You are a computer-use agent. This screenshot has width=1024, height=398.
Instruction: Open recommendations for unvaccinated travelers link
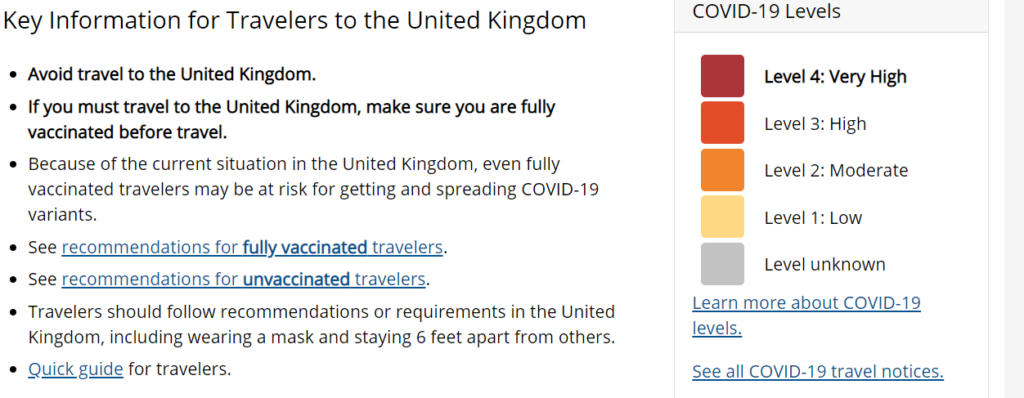pos(245,280)
